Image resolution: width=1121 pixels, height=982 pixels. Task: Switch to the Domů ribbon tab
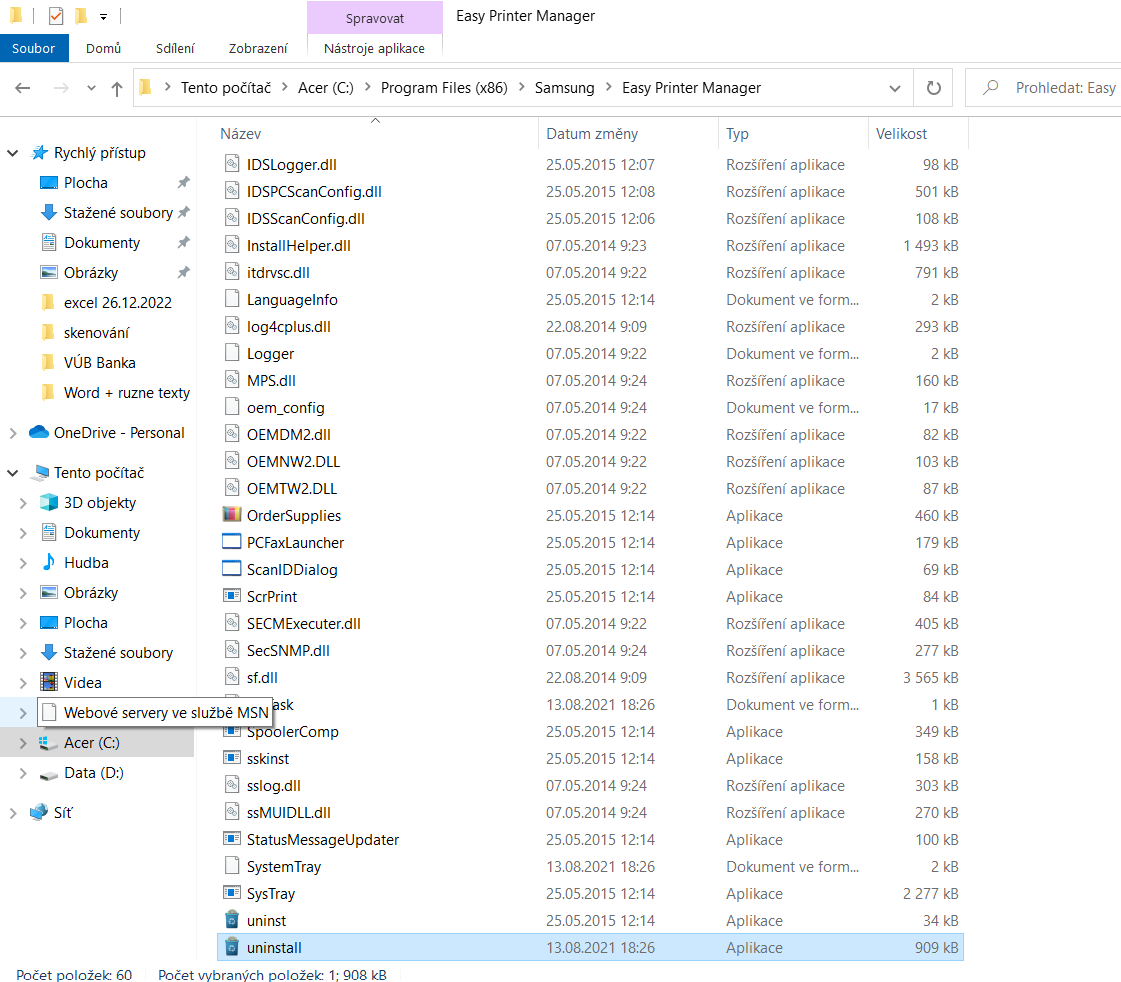click(104, 48)
